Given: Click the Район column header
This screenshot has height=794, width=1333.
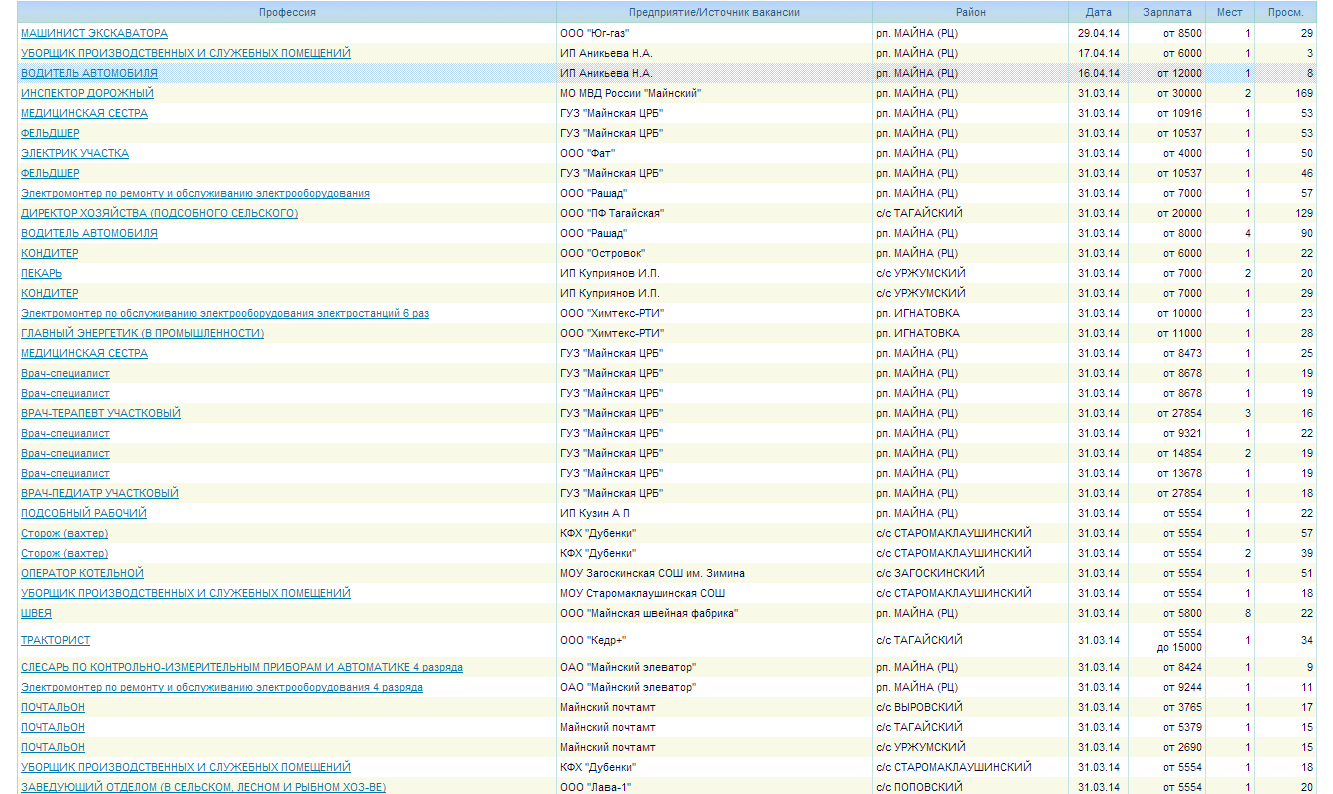Looking at the screenshot, I should tap(970, 12).
